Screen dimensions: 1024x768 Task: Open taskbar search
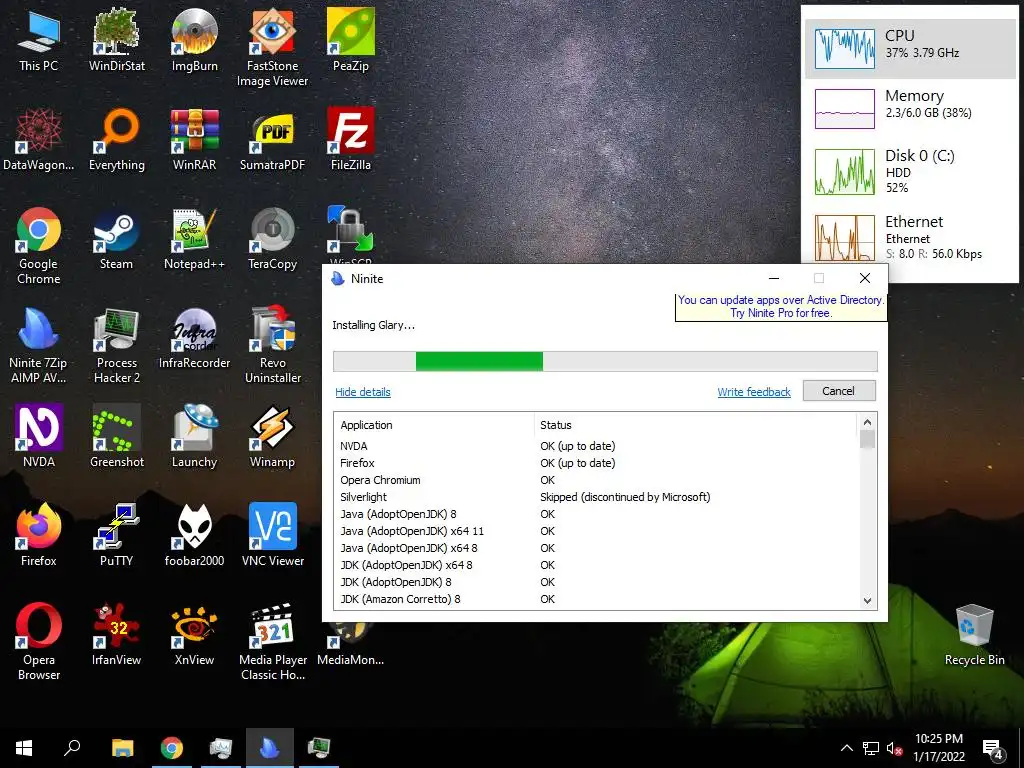(72, 748)
